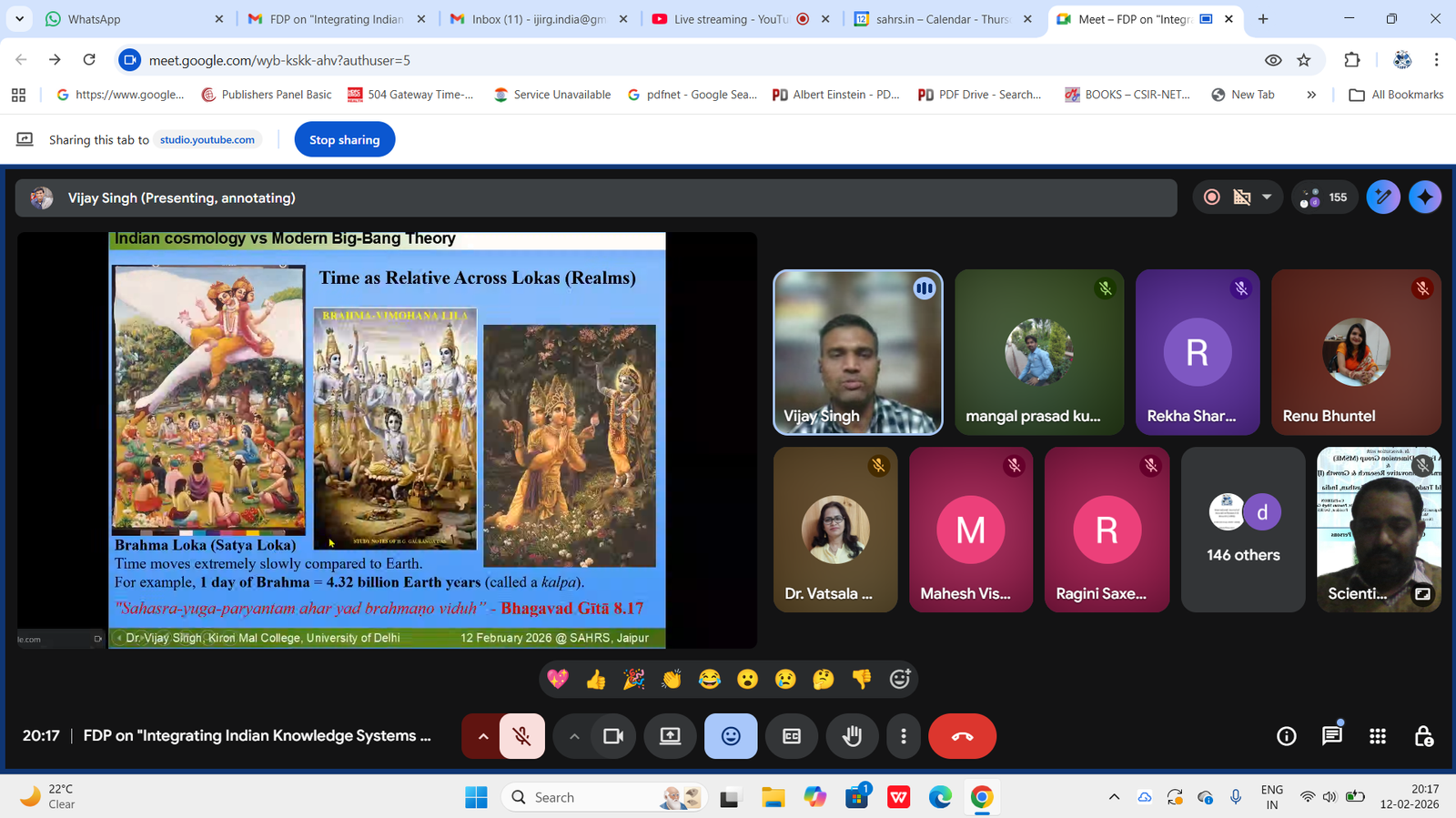Open the chat panel icon

coord(1331,736)
